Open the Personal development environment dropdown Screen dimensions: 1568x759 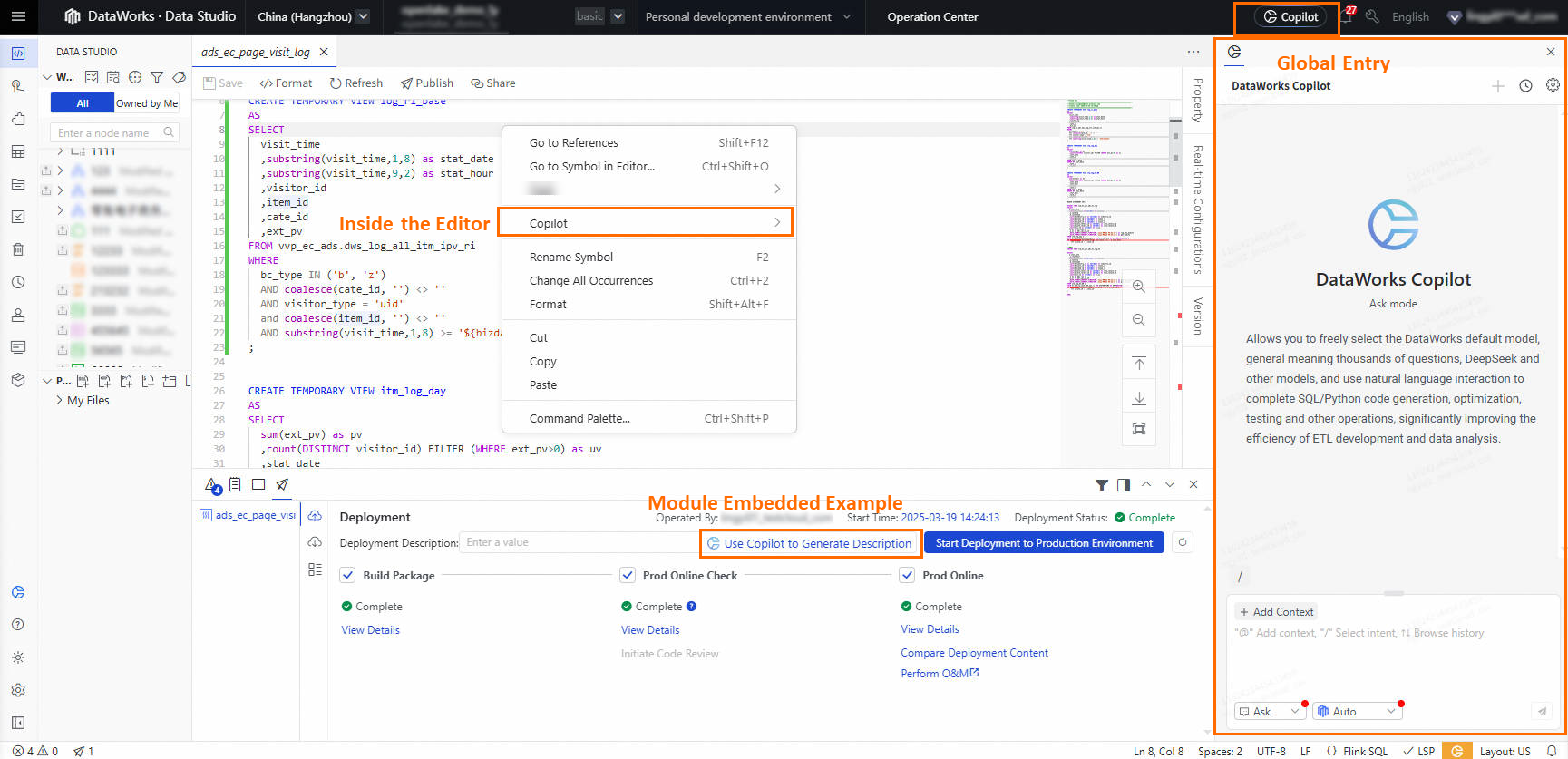tap(748, 16)
